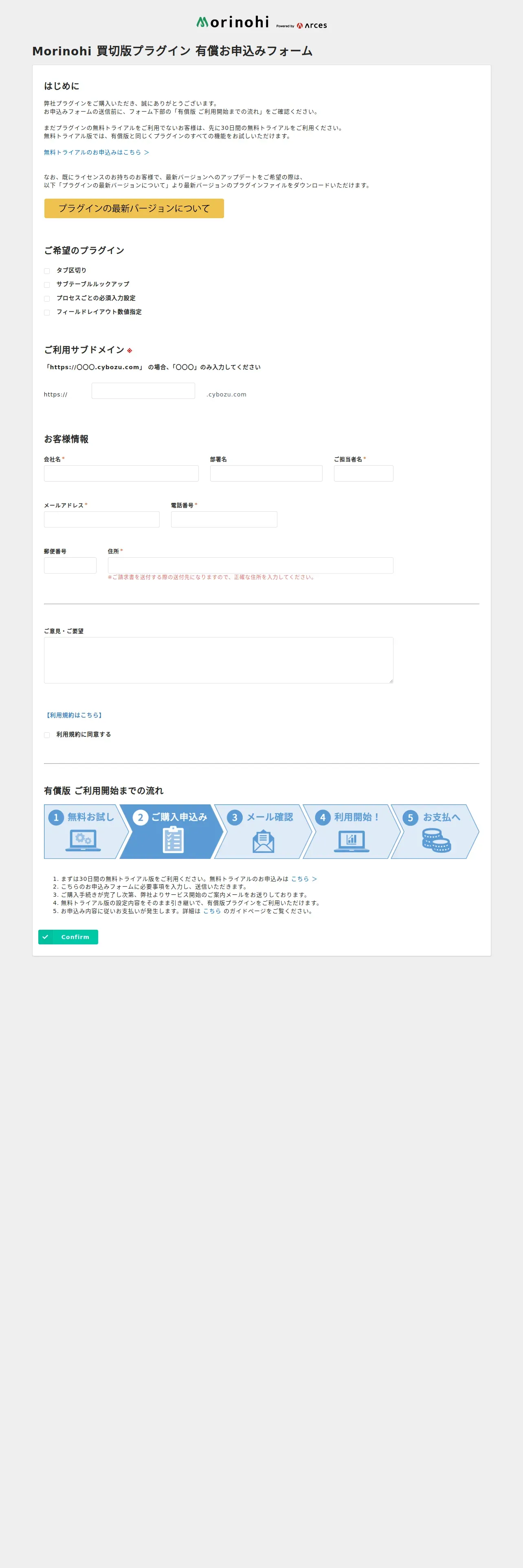Focus the 会社名 input field
This screenshot has height=1568, width=523.
click(121, 473)
